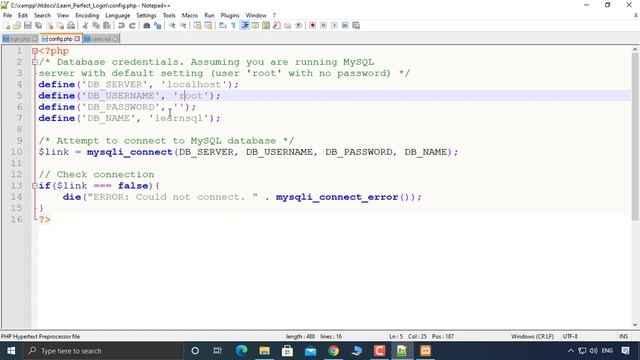Open the Plugins menu

click(x=230, y=15)
